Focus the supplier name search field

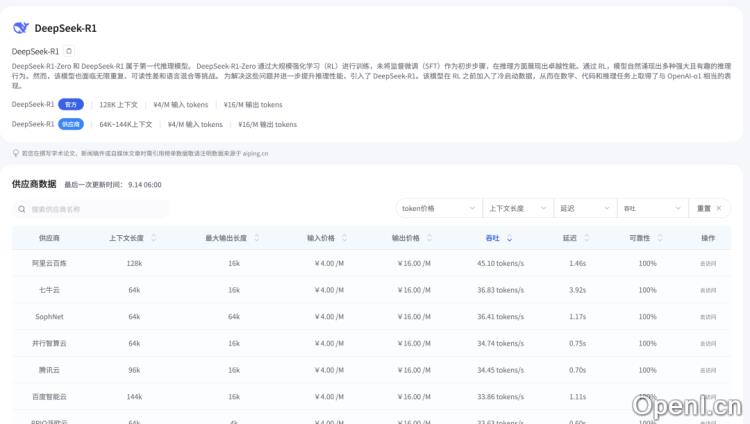[91, 209]
